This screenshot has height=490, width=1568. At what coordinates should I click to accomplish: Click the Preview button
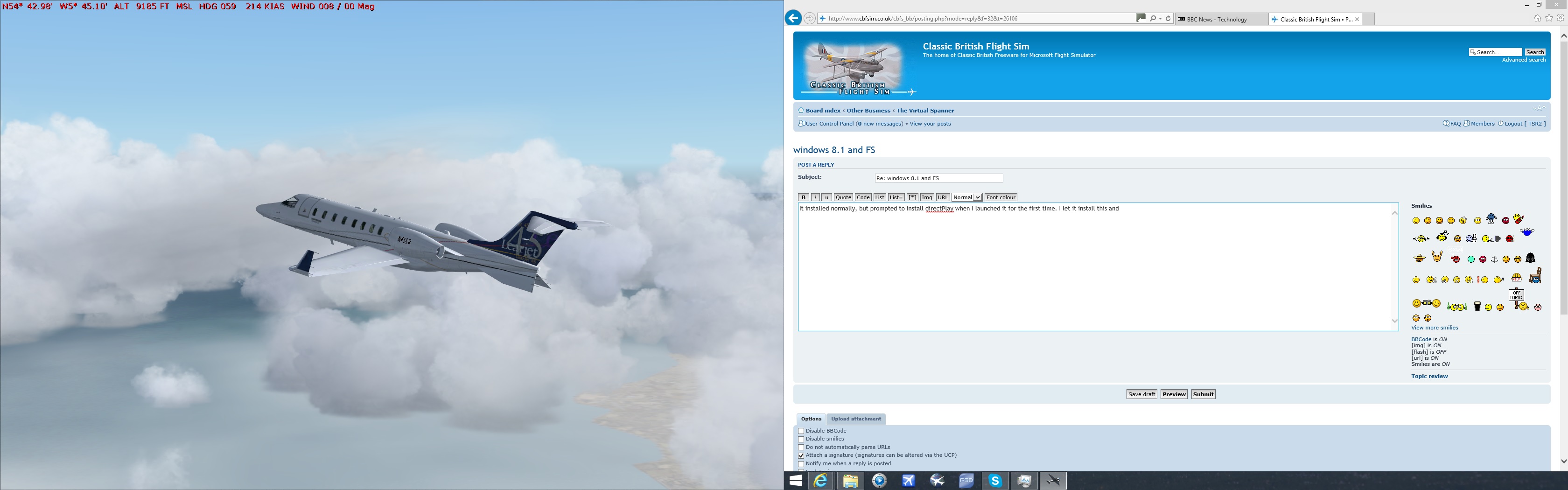[1174, 394]
